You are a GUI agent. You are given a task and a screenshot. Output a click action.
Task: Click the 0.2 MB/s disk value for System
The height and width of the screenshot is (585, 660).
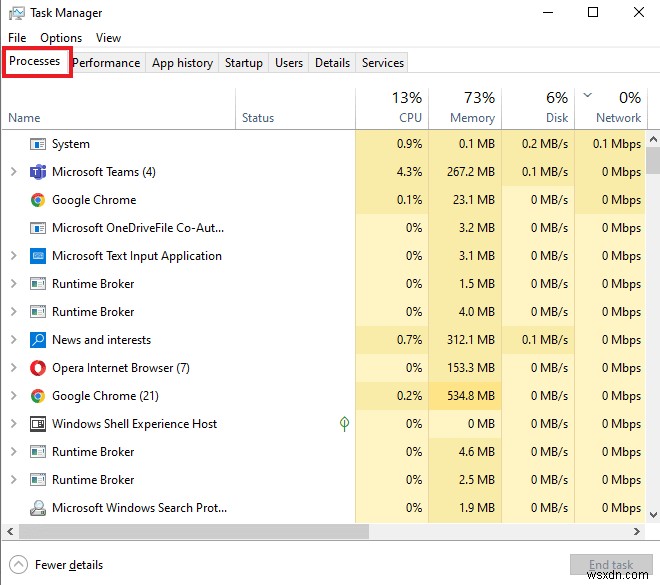point(545,144)
